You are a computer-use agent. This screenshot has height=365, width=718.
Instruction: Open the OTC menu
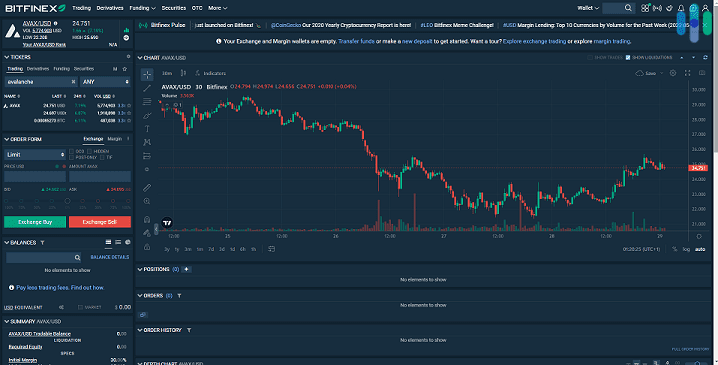(197, 8)
